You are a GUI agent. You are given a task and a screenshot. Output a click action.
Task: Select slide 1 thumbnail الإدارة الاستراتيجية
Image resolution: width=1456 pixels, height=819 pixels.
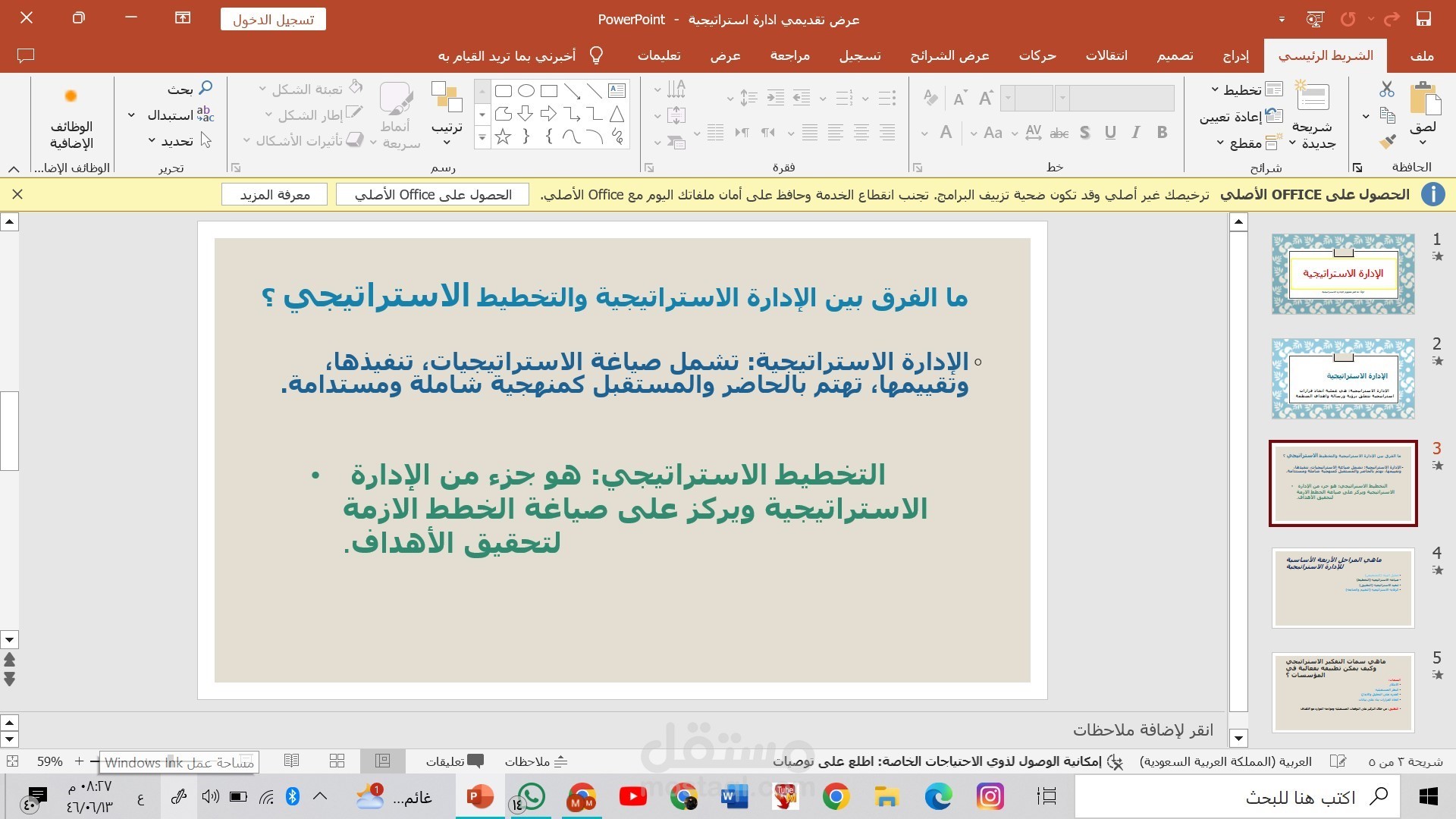(x=1343, y=274)
